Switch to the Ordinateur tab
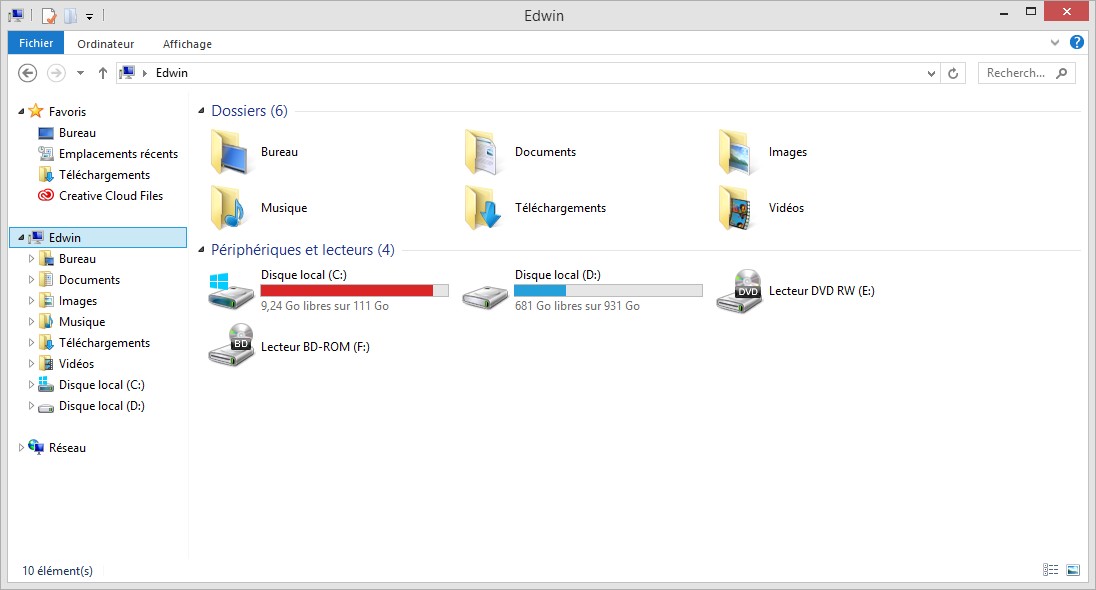This screenshot has height=590, width=1096. point(106,43)
